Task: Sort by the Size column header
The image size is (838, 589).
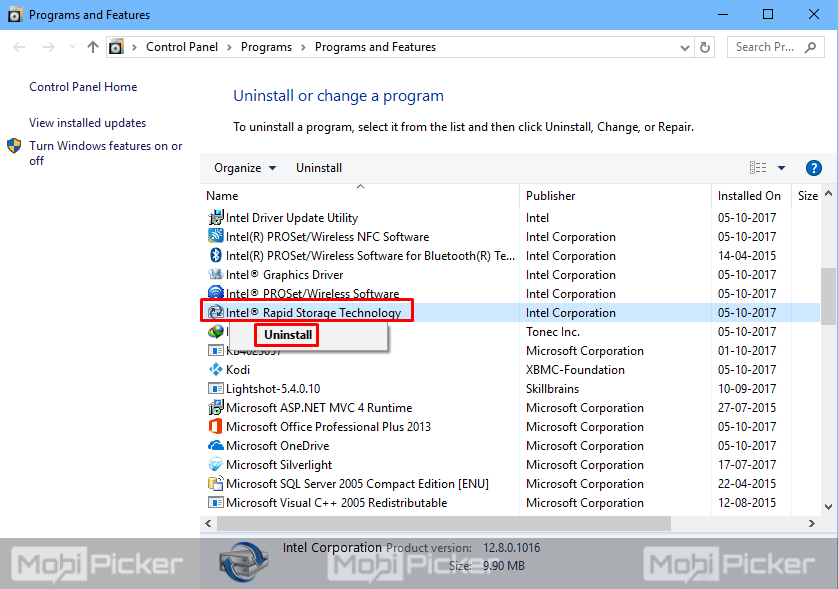Action: (x=806, y=196)
